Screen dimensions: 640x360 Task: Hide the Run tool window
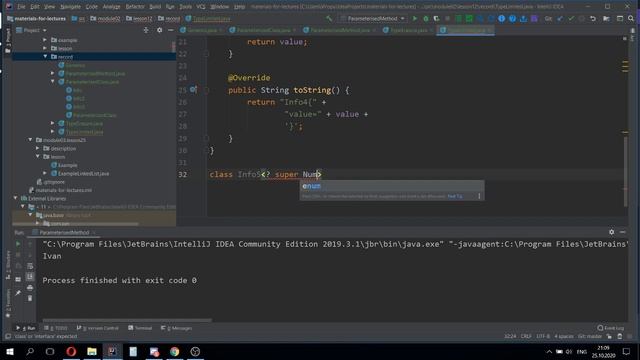622,232
